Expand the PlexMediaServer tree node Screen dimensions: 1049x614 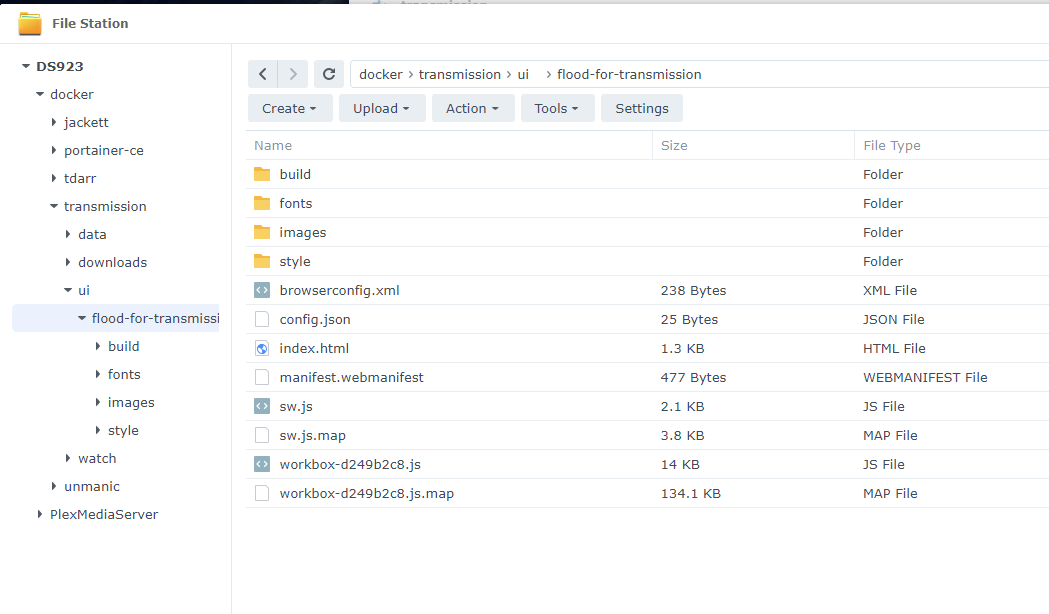(x=38, y=514)
